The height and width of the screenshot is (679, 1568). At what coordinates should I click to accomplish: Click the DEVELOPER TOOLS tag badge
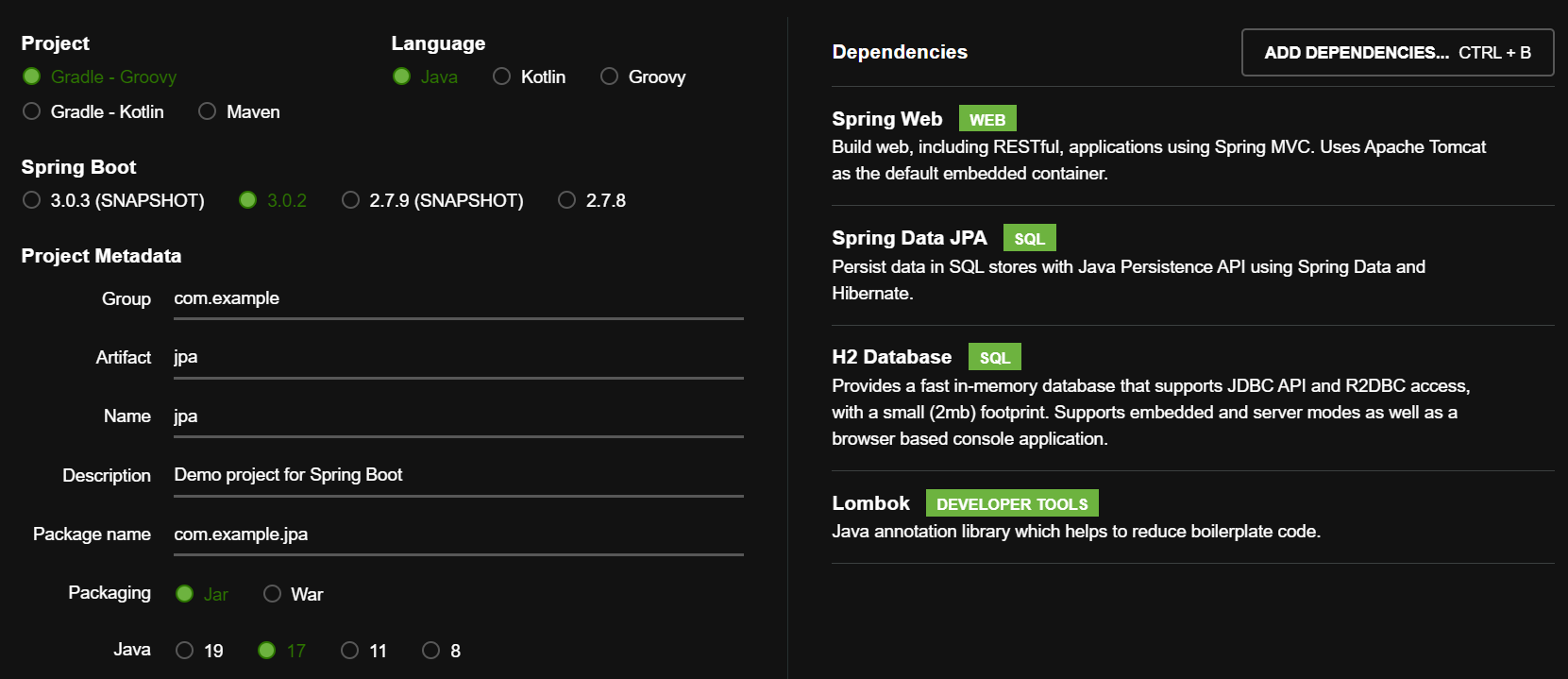1012,503
